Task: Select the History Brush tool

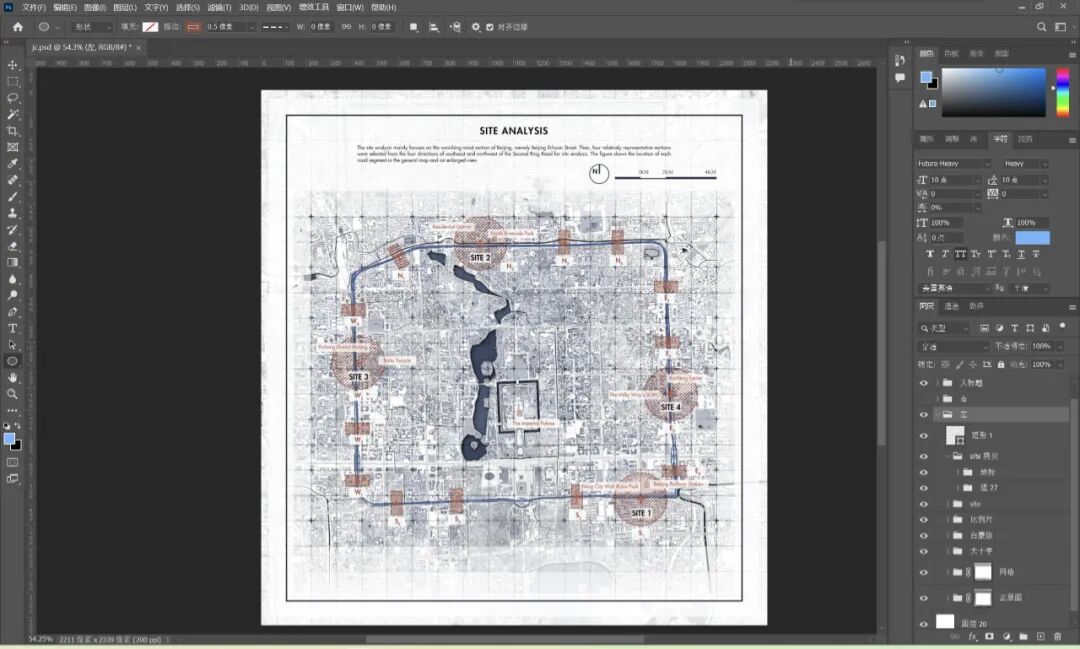Action: (12, 230)
